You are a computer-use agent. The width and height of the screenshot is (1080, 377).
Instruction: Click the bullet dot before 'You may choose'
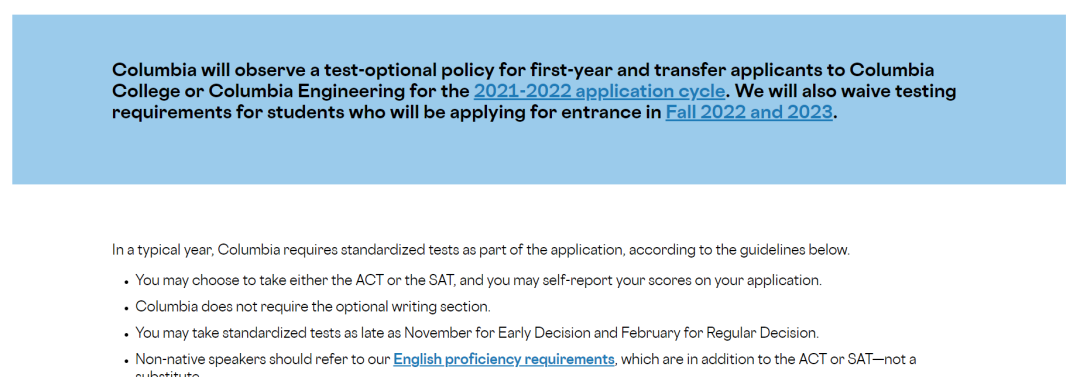click(127, 283)
